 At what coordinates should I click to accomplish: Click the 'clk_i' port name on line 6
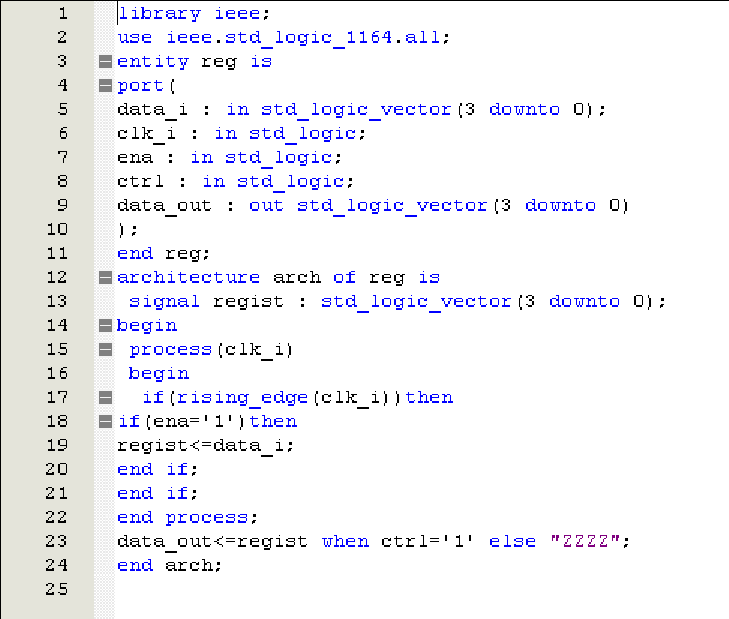point(146,134)
